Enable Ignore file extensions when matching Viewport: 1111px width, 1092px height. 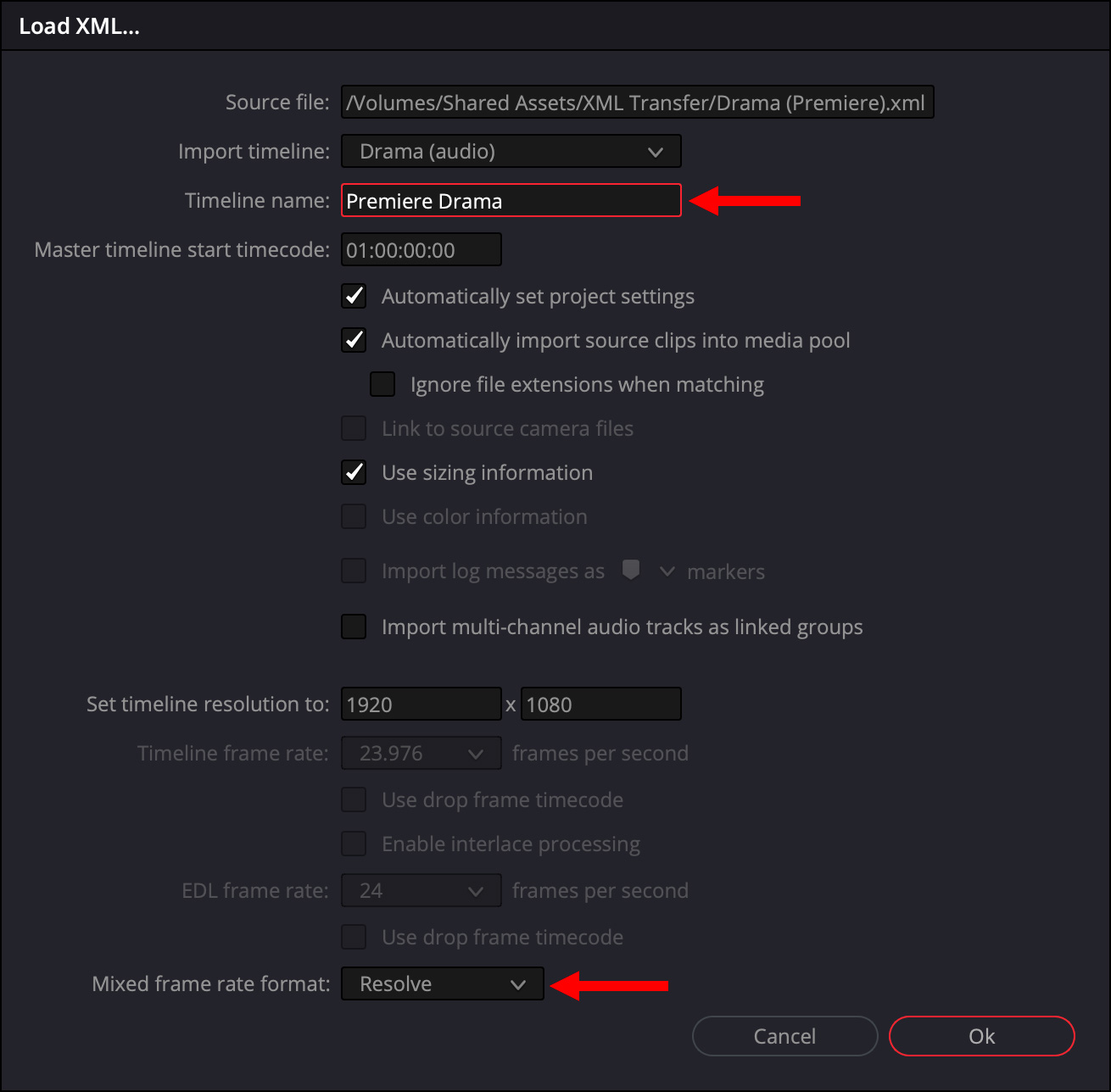pos(382,384)
